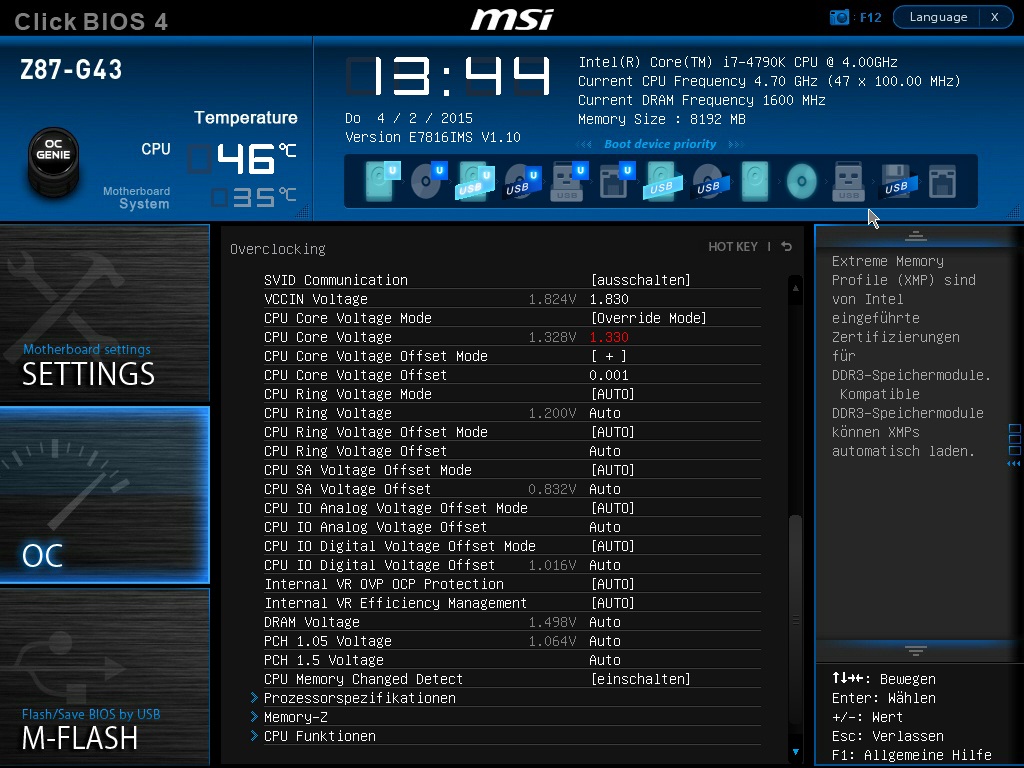Click the scrollbar down arrow in settings list
The height and width of the screenshot is (768, 1024).
pyautogui.click(x=795, y=752)
